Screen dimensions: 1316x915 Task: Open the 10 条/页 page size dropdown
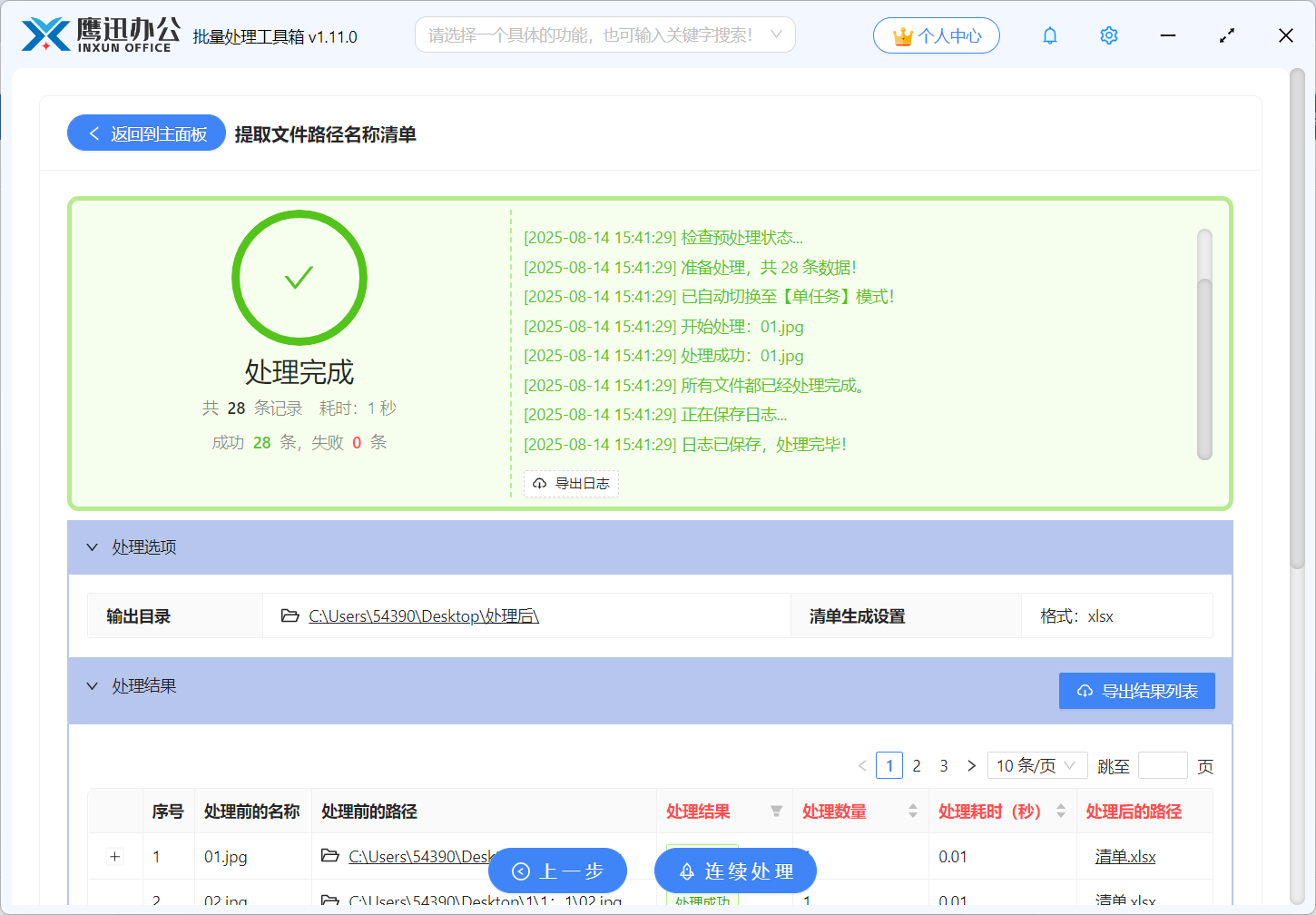[x=1037, y=765]
